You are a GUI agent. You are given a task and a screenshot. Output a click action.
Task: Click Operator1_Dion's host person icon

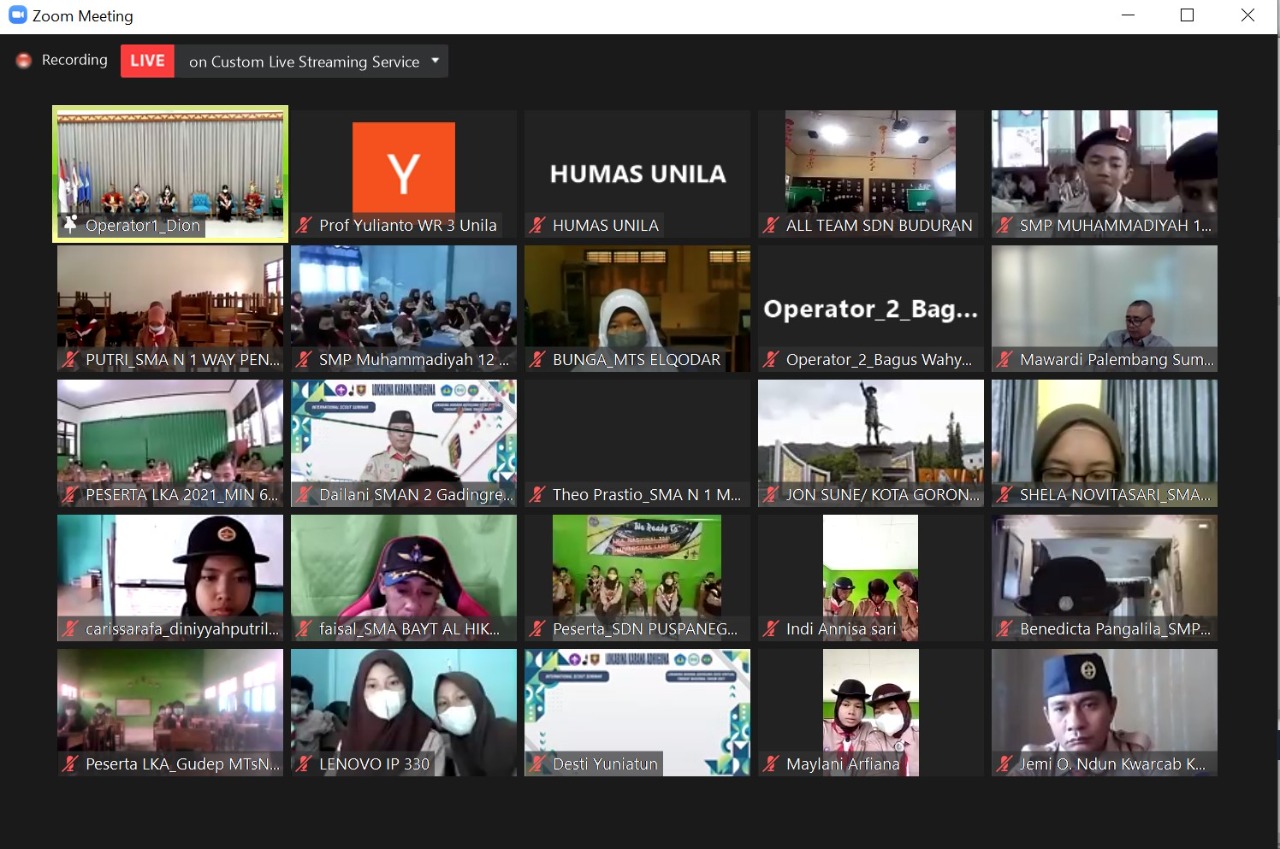pos(70,226)
